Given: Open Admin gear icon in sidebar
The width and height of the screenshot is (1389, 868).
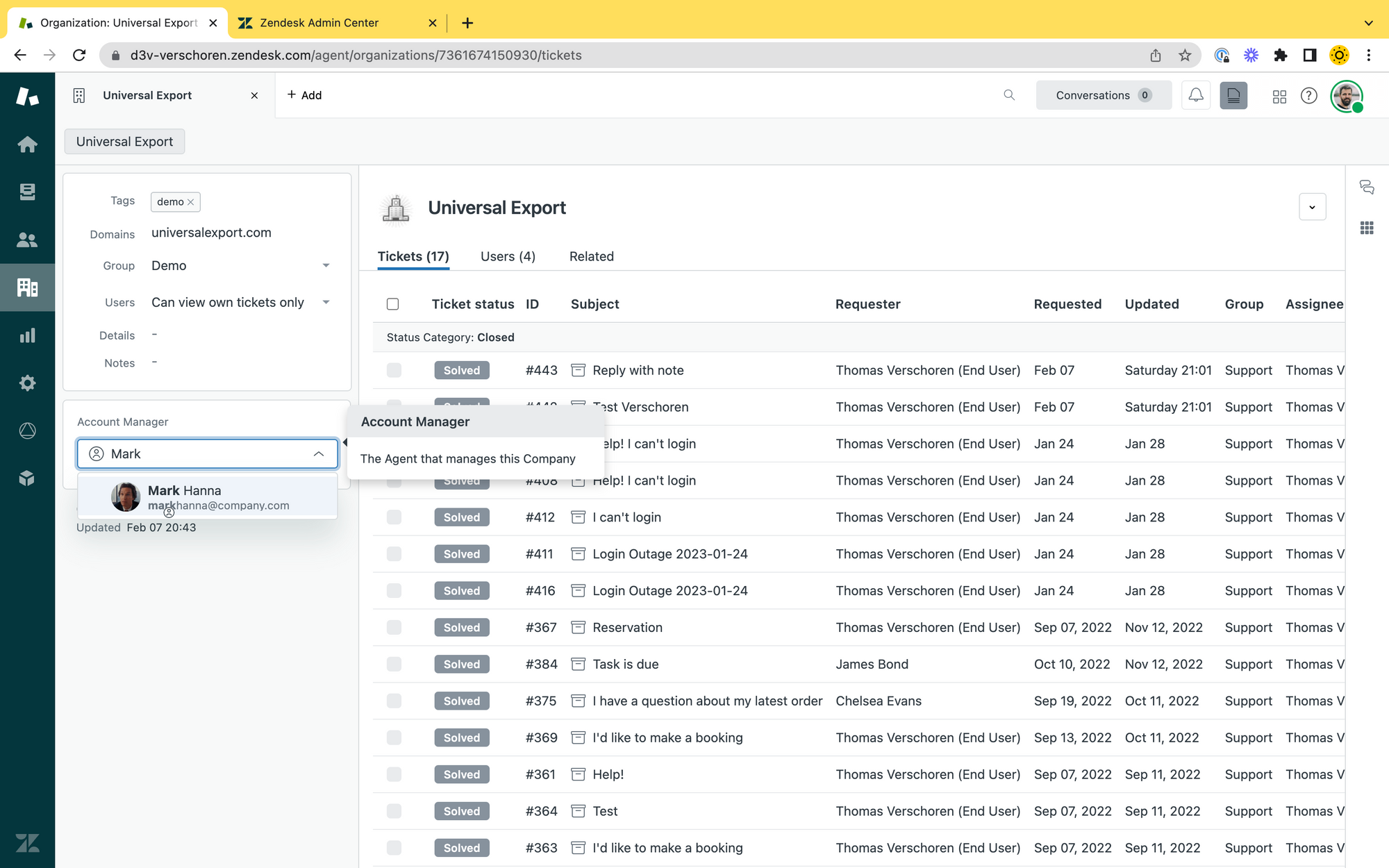Looking at the screenshot, I should pyautogui.click(x=27, y=383).
